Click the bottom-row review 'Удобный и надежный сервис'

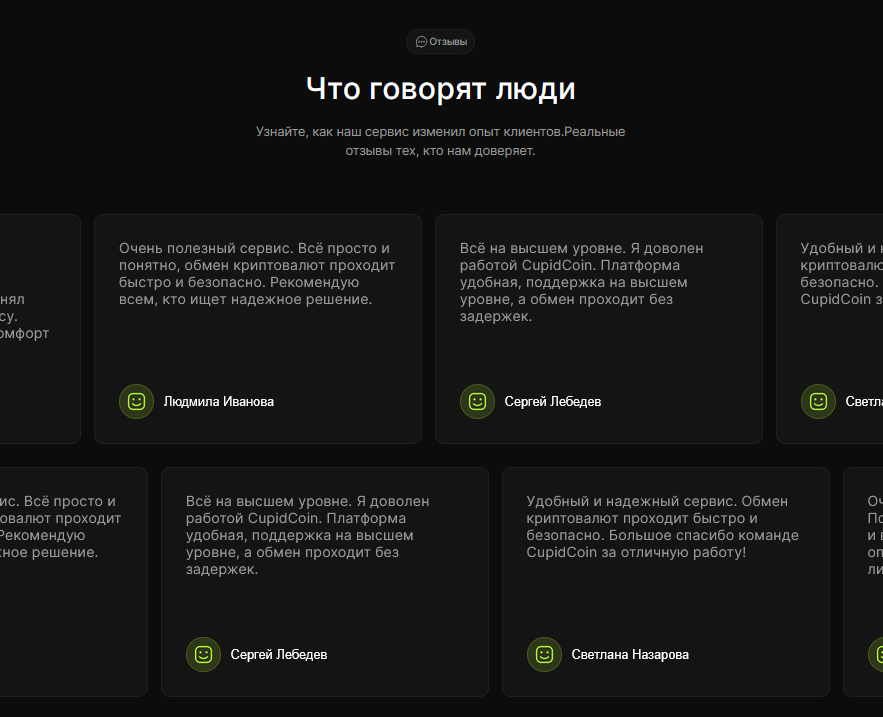click(662, 526)
